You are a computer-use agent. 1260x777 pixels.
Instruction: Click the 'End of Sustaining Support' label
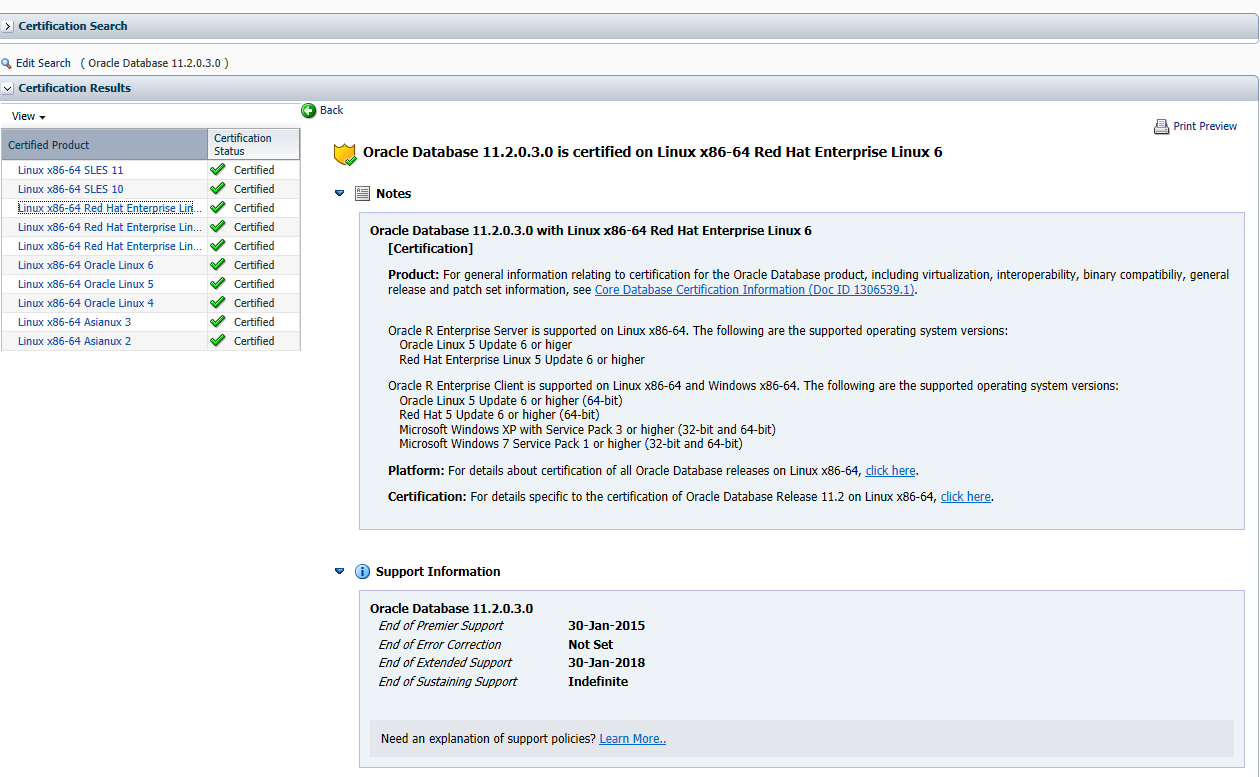click(x=448, y=682)
